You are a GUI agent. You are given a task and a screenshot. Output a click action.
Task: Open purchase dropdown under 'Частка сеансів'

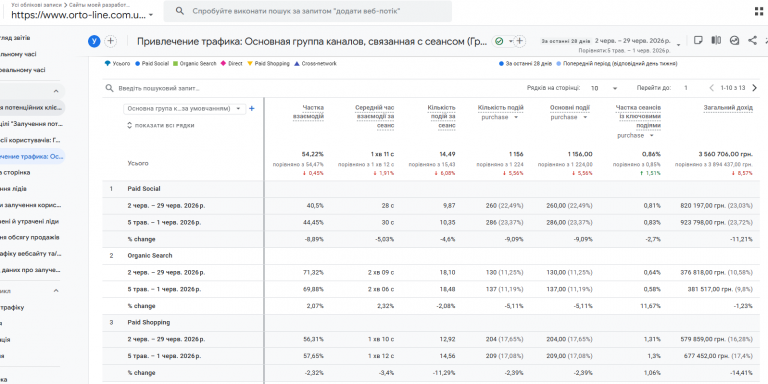pos(635,136)
